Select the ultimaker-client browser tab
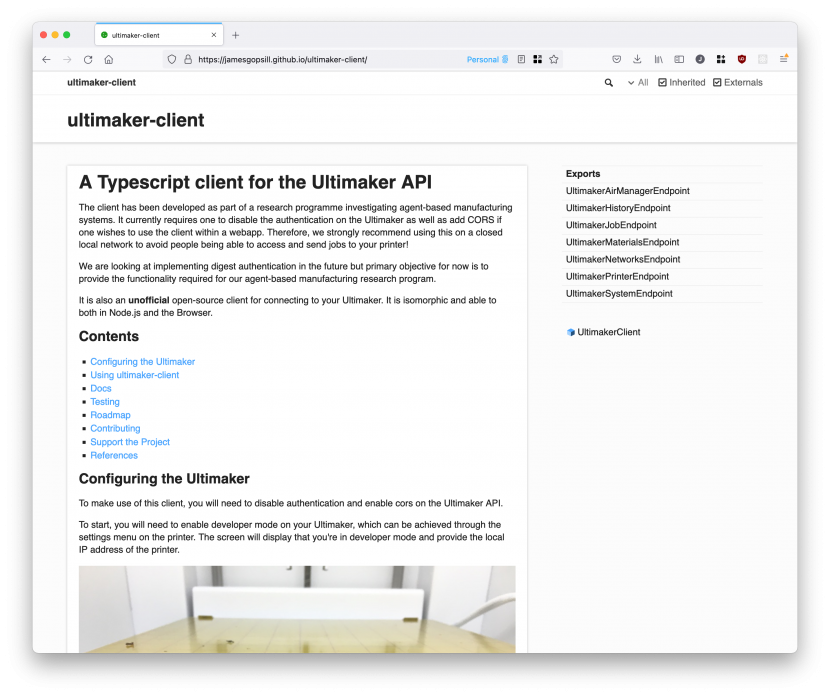This screenshot has width=830, height=696. tap(159, 35)
